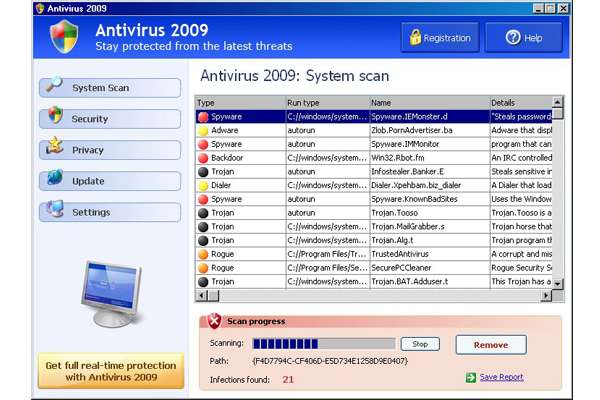
Task: Click the list's scroll left arrow
Action: 202,296
